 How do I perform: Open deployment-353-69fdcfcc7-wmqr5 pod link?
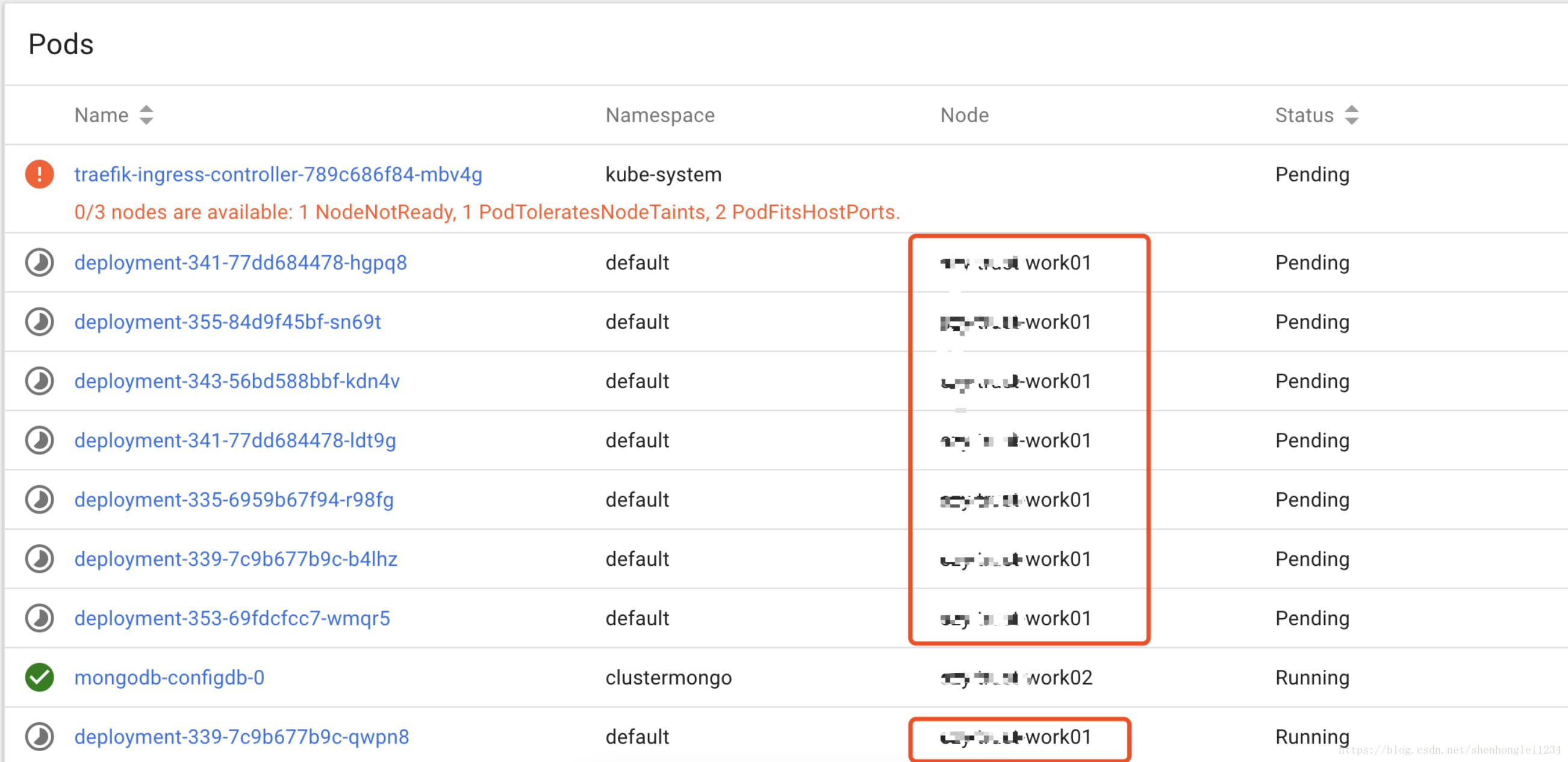tap(232, 618)
